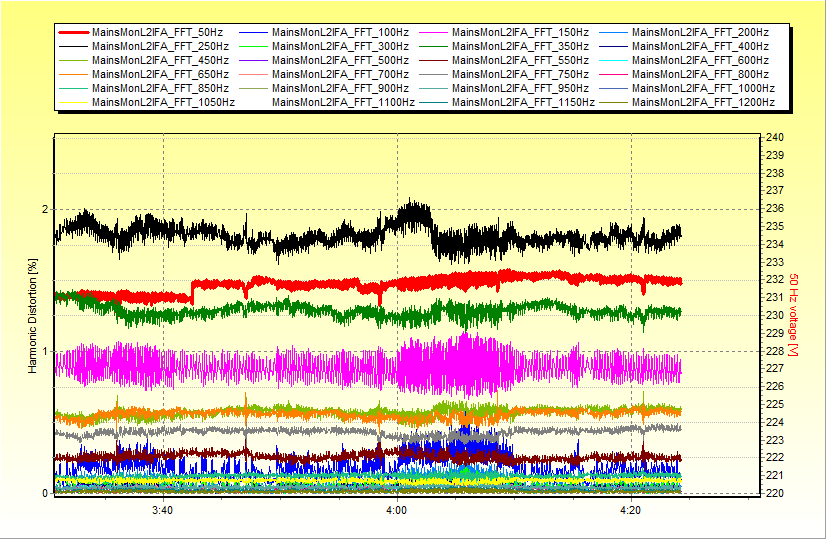
Task: Click the magenta 150Hz line sample in legend
Action: 434,33
